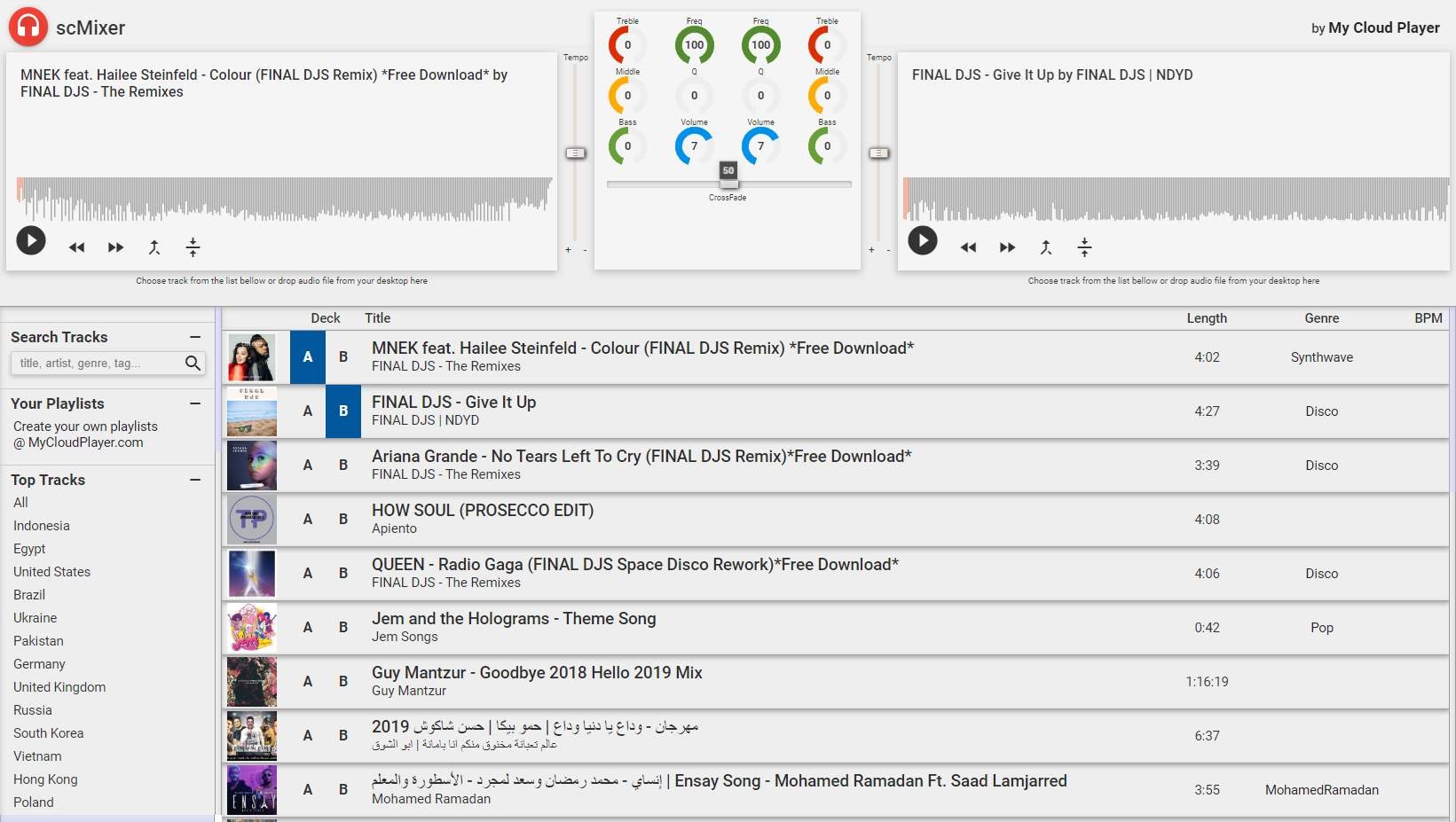
Task: Click the Length column header
Action: 1207,318
